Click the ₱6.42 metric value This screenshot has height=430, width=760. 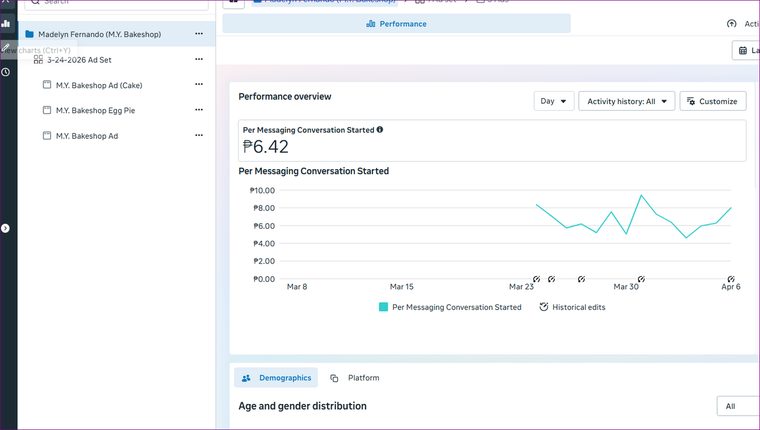[266, 146]
